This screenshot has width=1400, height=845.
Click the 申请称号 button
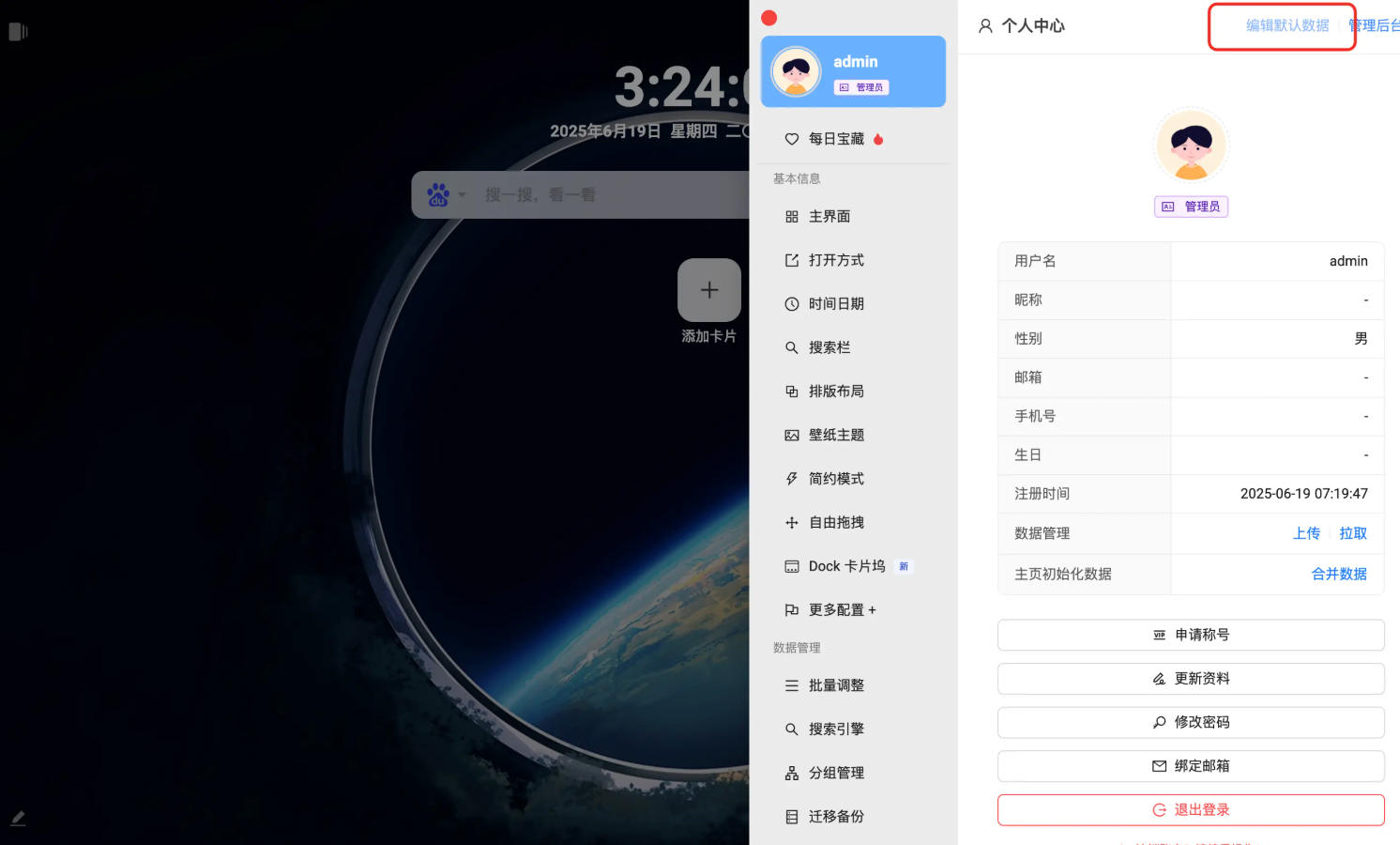tap(1191, 635)
